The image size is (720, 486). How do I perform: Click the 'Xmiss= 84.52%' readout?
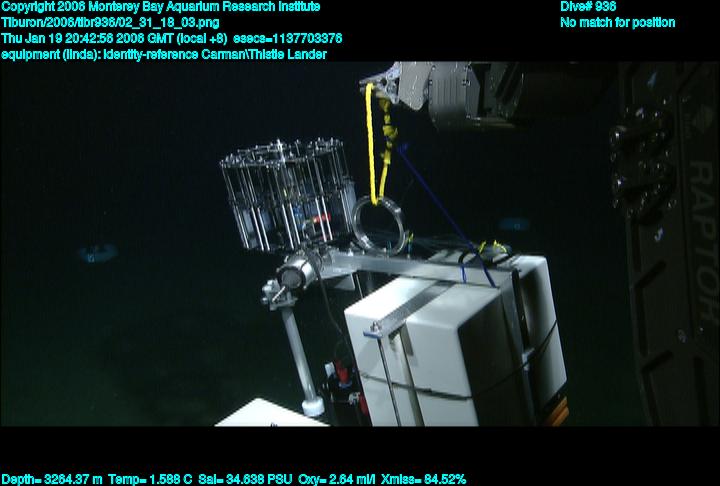tap(423, 480)
